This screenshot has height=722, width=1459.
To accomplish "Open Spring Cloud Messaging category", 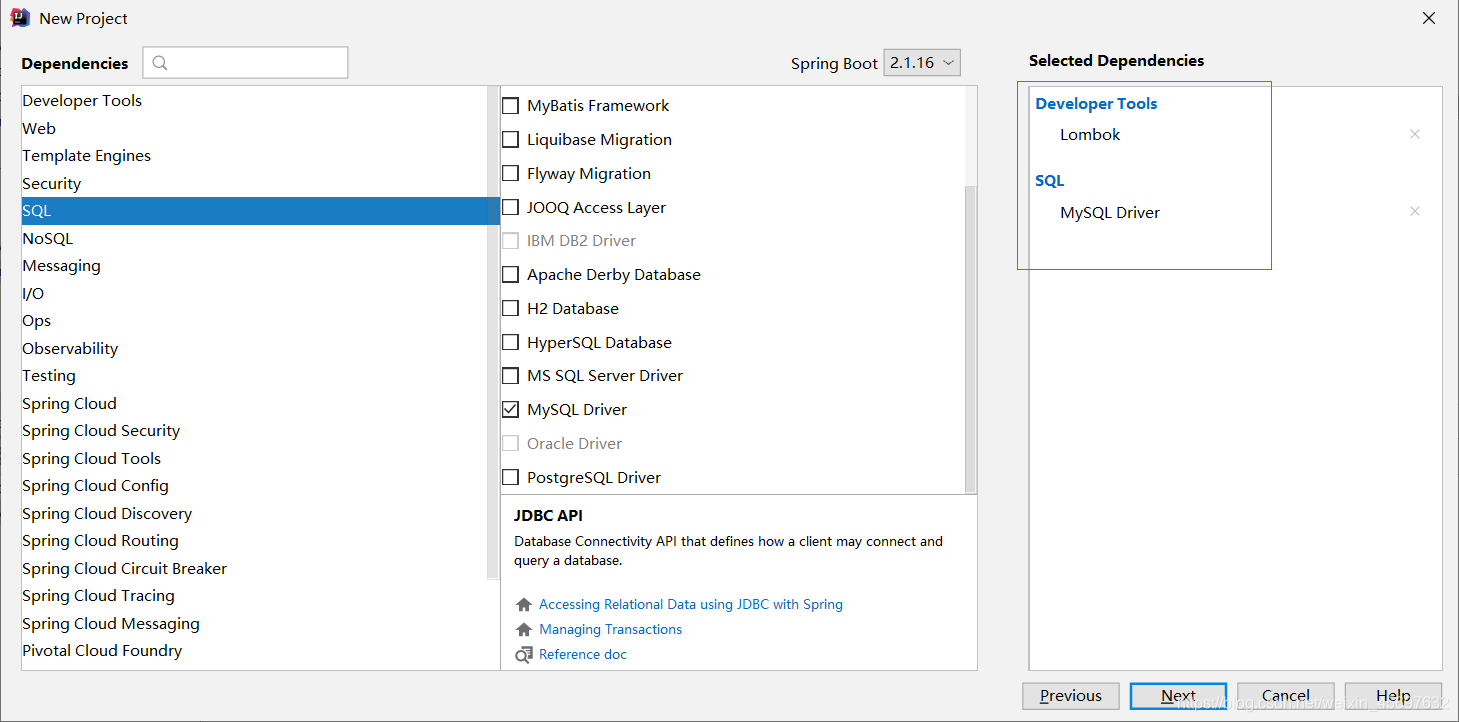I will click(254, 624).
